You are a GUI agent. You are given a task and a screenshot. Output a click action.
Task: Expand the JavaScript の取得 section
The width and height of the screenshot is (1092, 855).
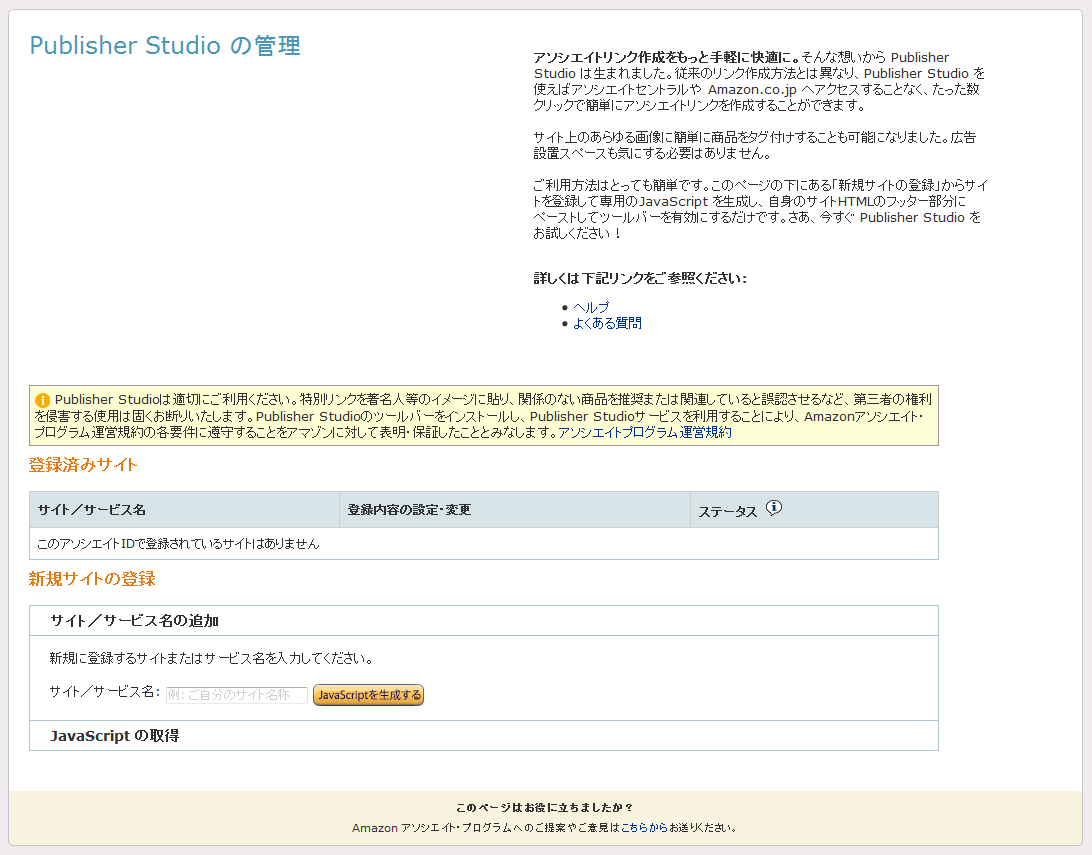[484, 736]
